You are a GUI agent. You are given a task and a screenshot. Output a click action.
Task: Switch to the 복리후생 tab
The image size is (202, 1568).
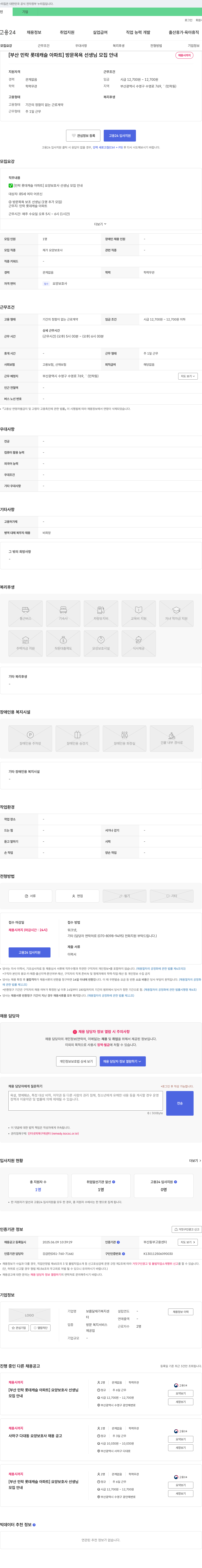(x=119, y=46)
